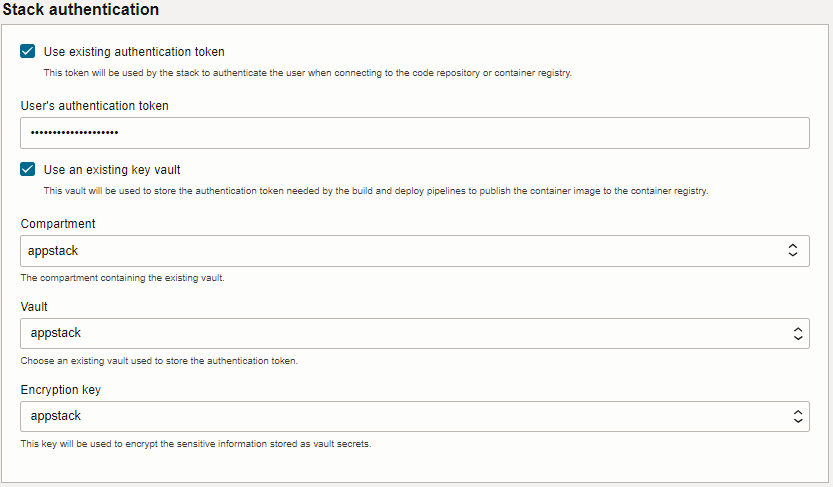Viewport: 833px width, 487px height.
Task: Click the up-down chevron icon in Compartment field
Action: [793, 250]
